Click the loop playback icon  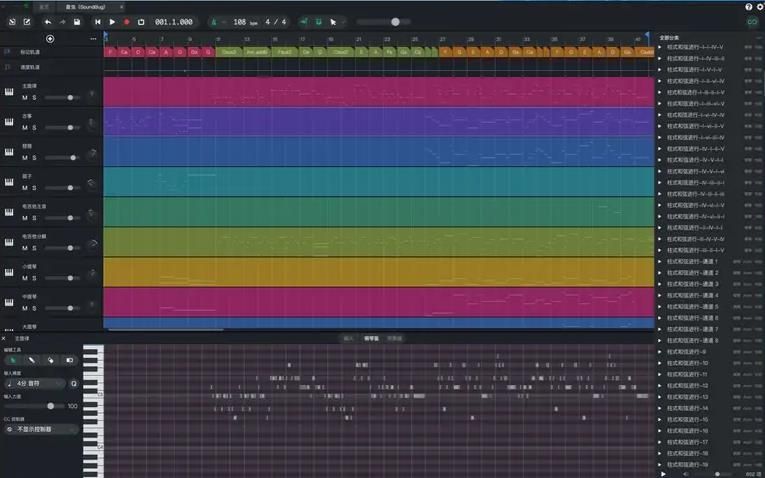coord(141,22)
